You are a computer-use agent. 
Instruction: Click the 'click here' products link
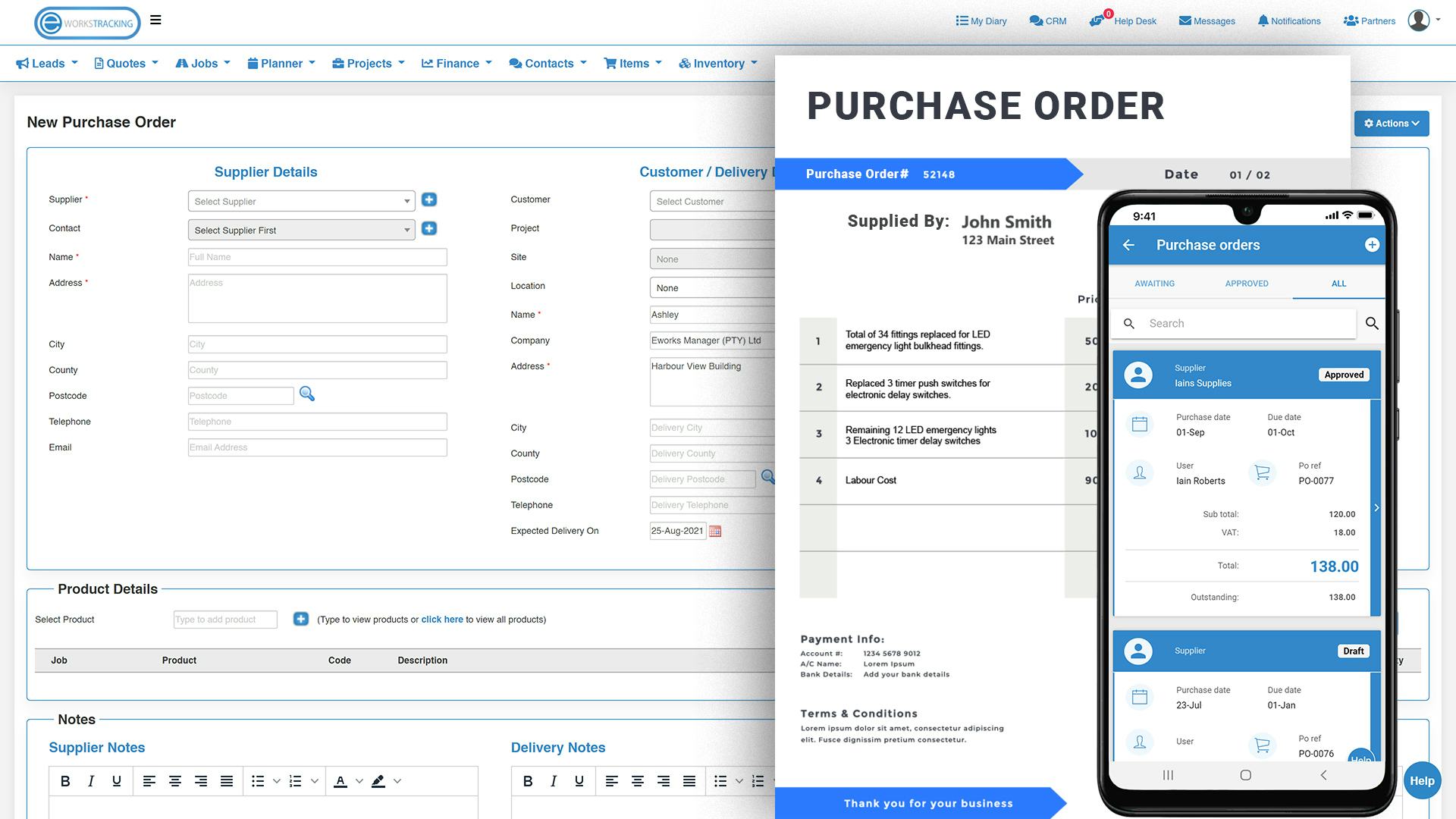tap(442, 620)
